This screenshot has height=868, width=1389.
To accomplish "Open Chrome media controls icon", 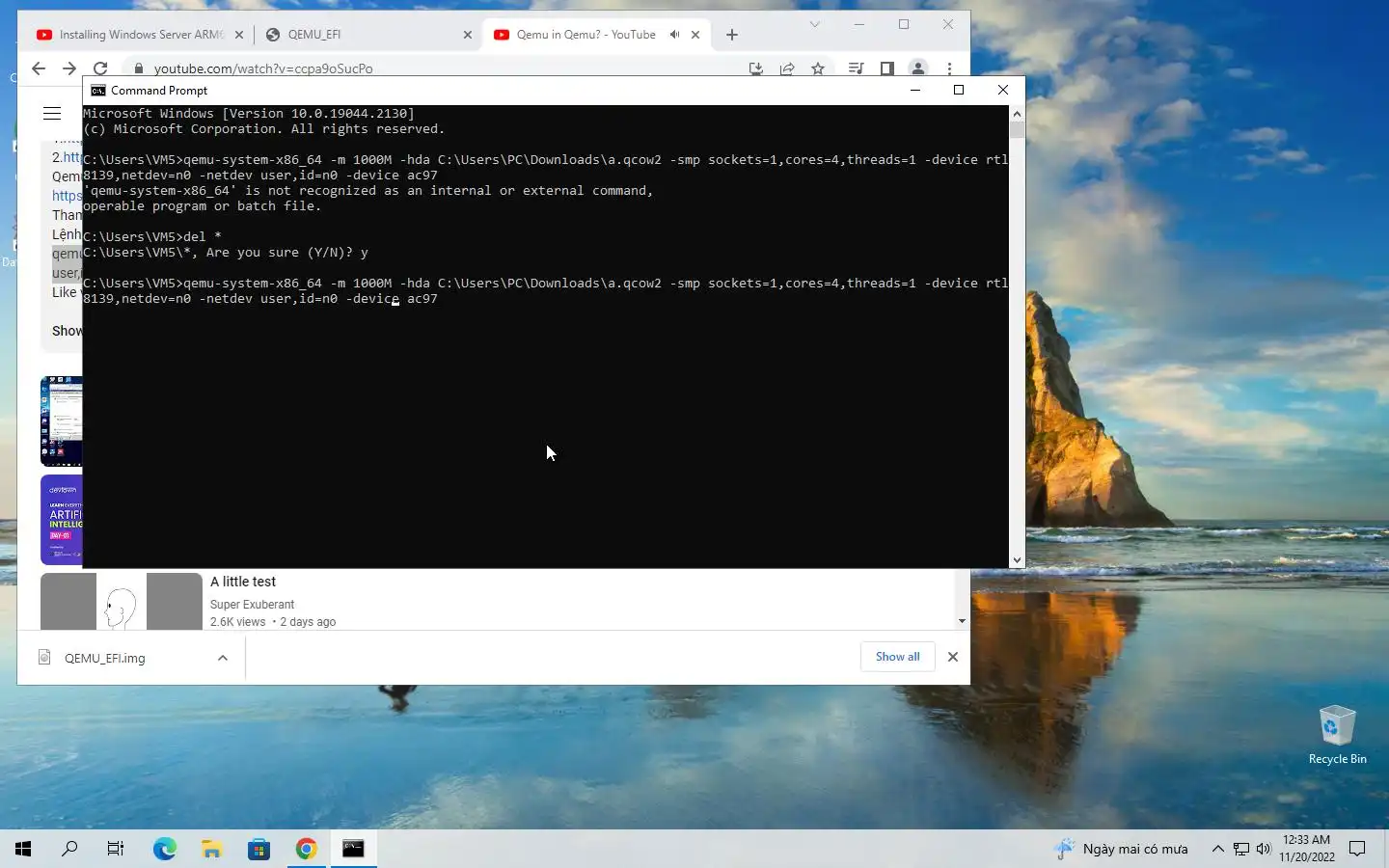I will coord(856,68).
